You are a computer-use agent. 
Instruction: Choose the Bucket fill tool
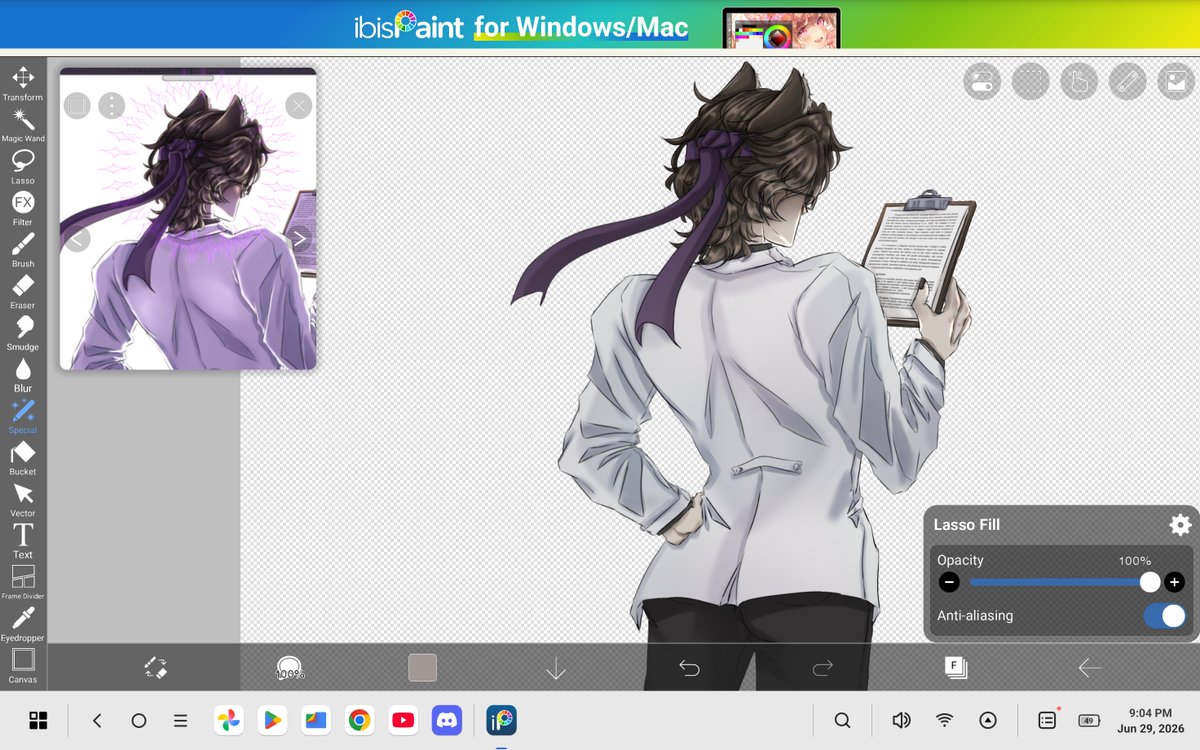coord(23,458)
